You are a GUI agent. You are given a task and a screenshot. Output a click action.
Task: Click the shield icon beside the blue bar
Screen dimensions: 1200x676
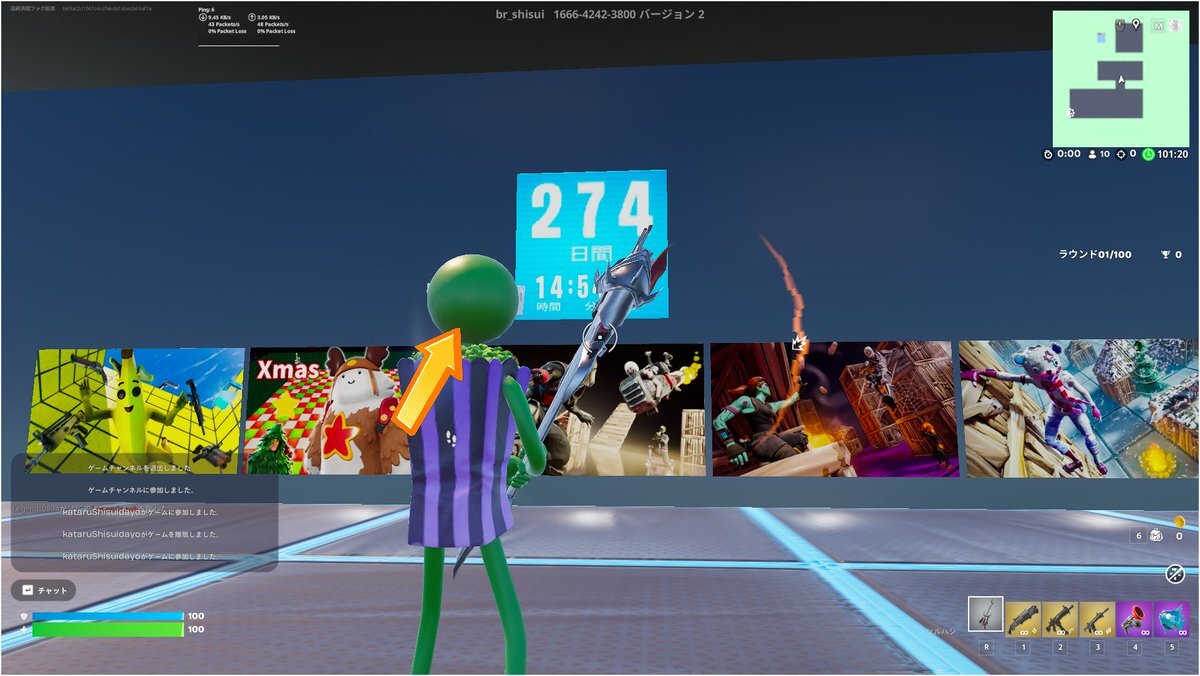(x=24, y=617)
